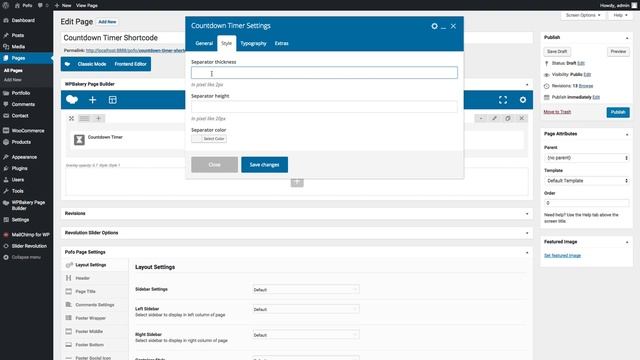Image resolution: width=640 pixels, height=360 pixels.
Task: Select the Style tab
Action: click(227, 43)
